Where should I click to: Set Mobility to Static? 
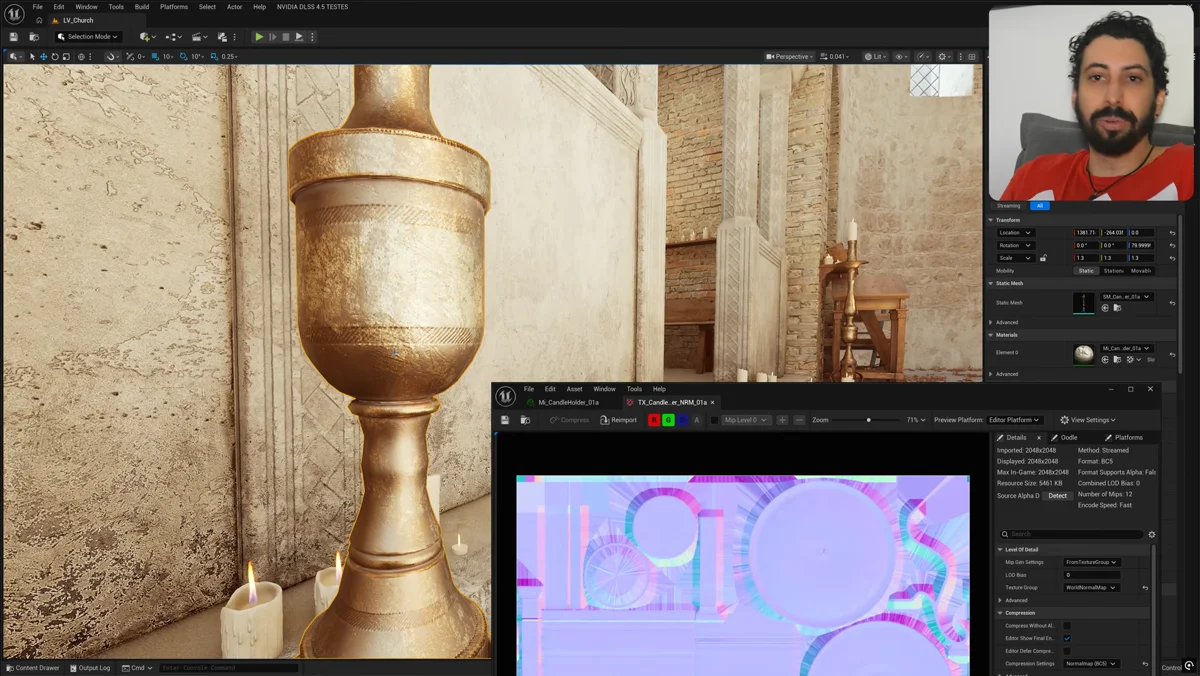[x=1086, y=271]
